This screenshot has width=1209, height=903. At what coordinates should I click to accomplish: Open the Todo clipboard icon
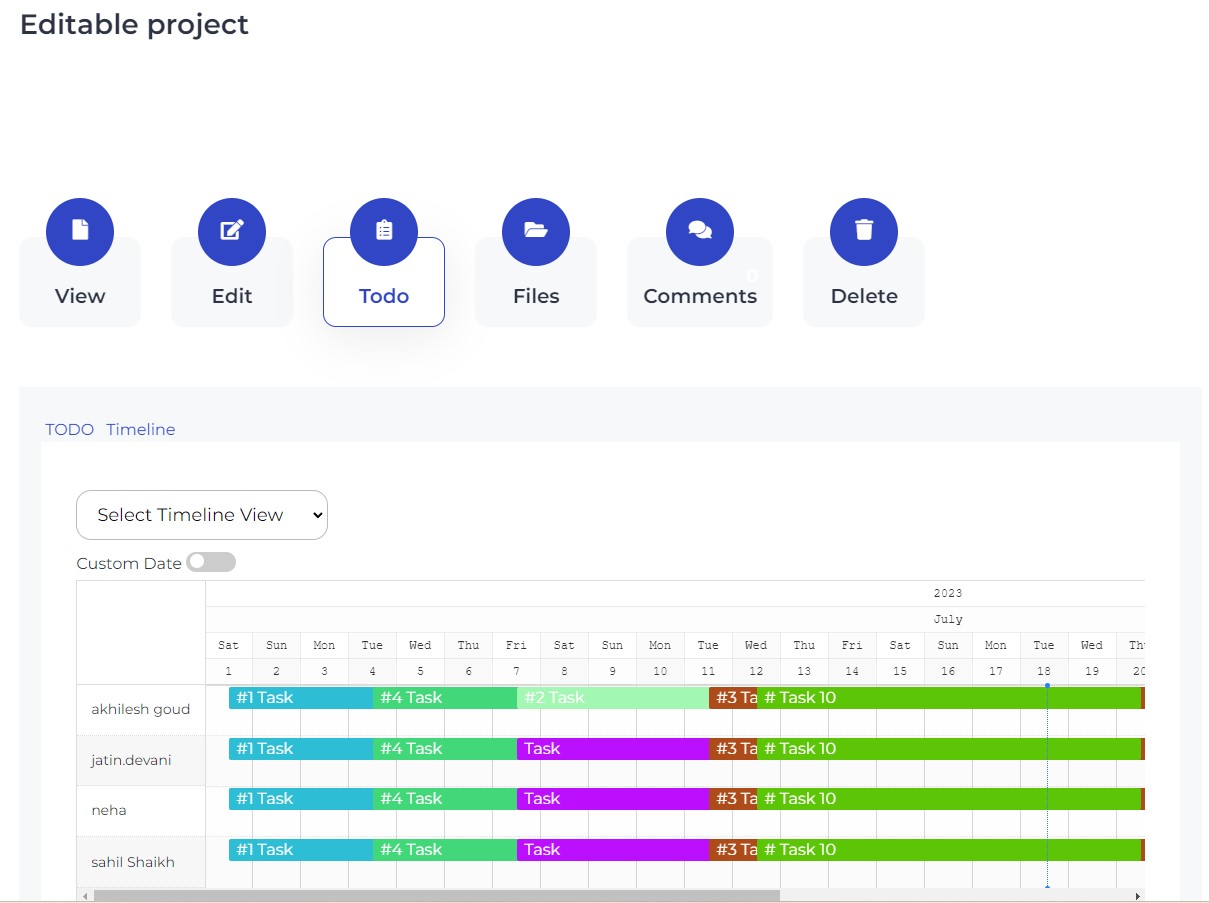(384, 232)
